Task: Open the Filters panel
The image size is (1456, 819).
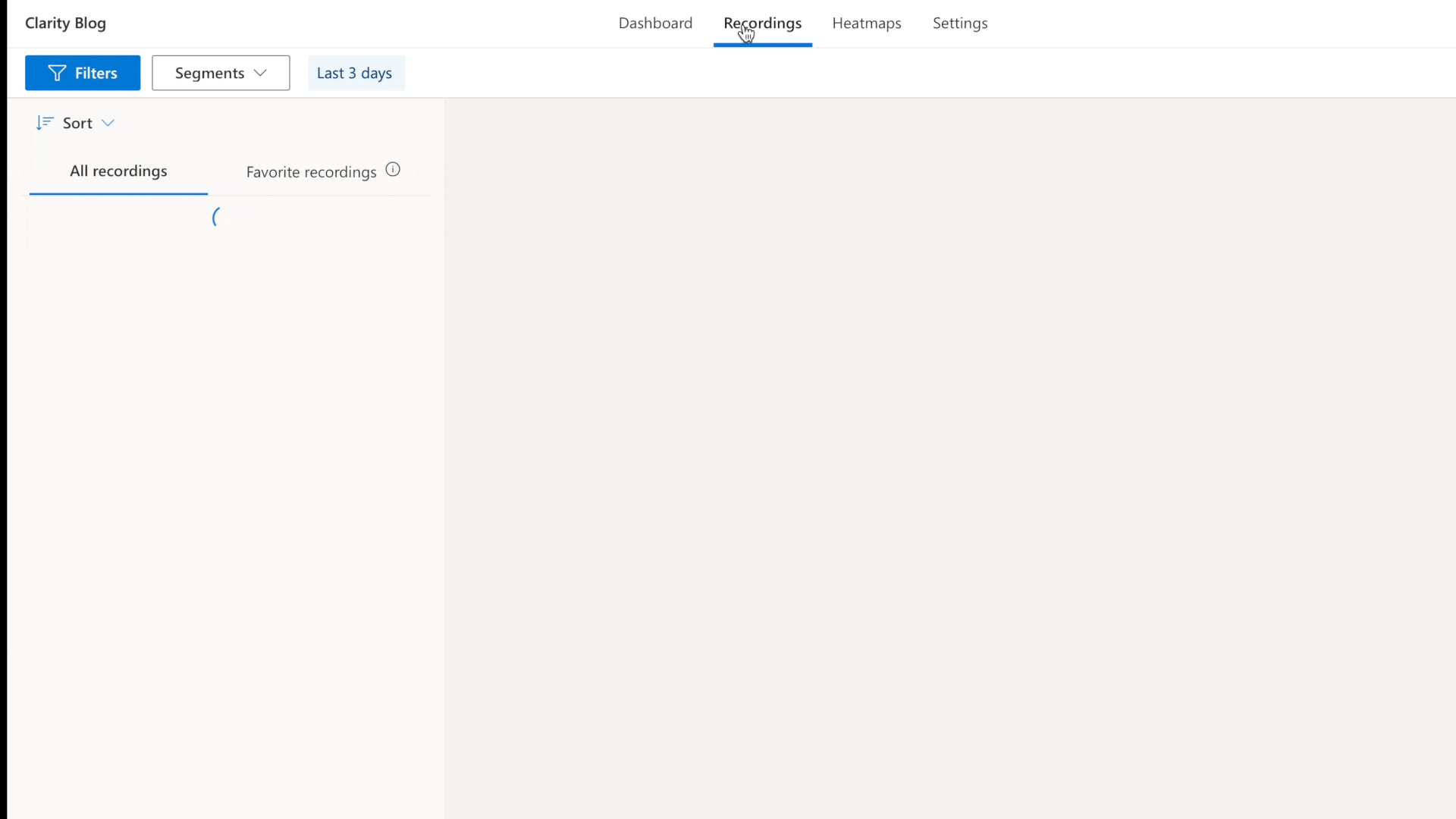Action: coord(83,73)
